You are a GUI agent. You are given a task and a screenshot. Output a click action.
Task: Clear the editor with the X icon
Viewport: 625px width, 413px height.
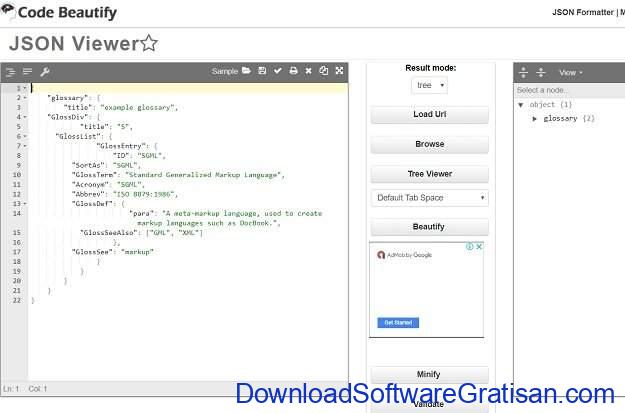(308, 71)
